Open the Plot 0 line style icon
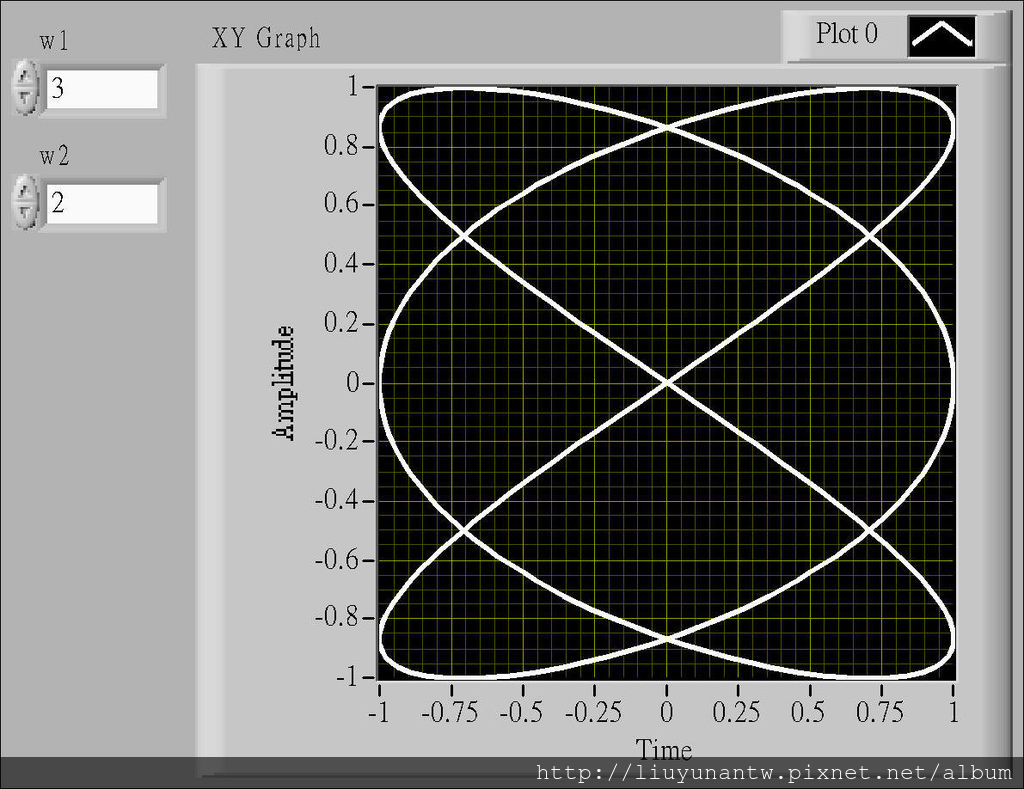This screenshot has width=1024, height=789. [x=941, y=36]
